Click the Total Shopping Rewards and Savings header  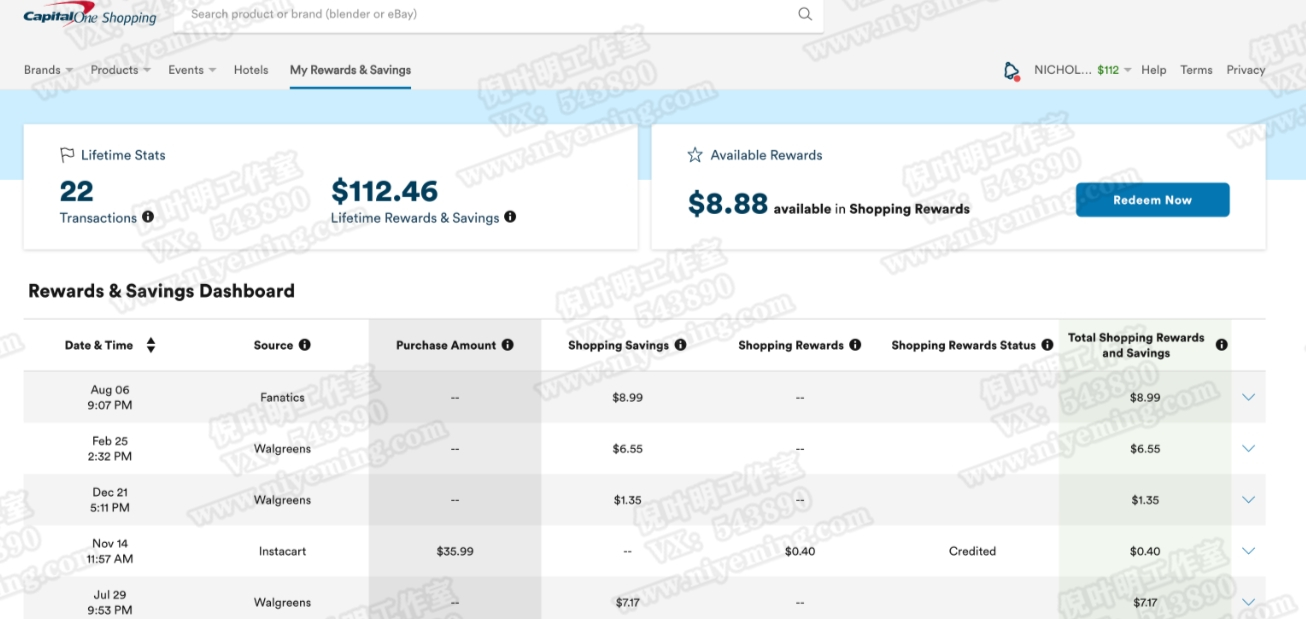click(x=1136, y=345)
